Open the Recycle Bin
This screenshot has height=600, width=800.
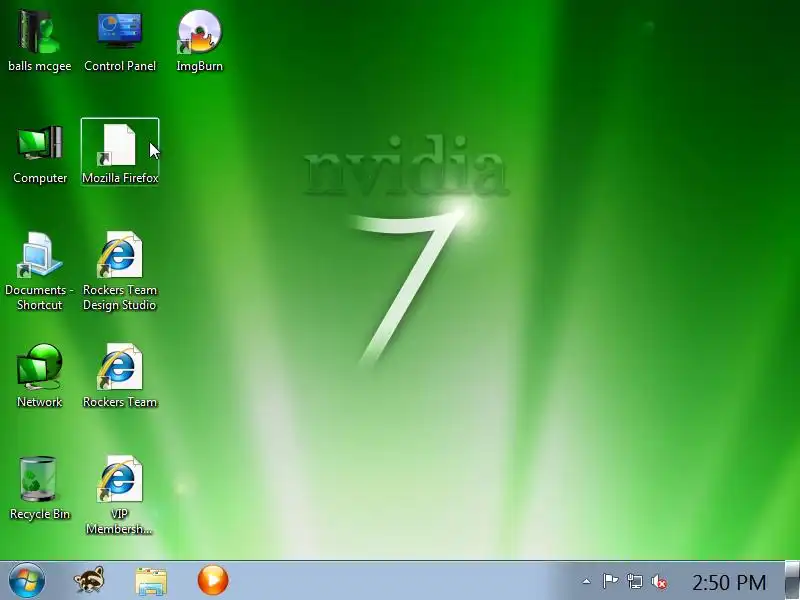pyautogui.click(x=39, y=488)
